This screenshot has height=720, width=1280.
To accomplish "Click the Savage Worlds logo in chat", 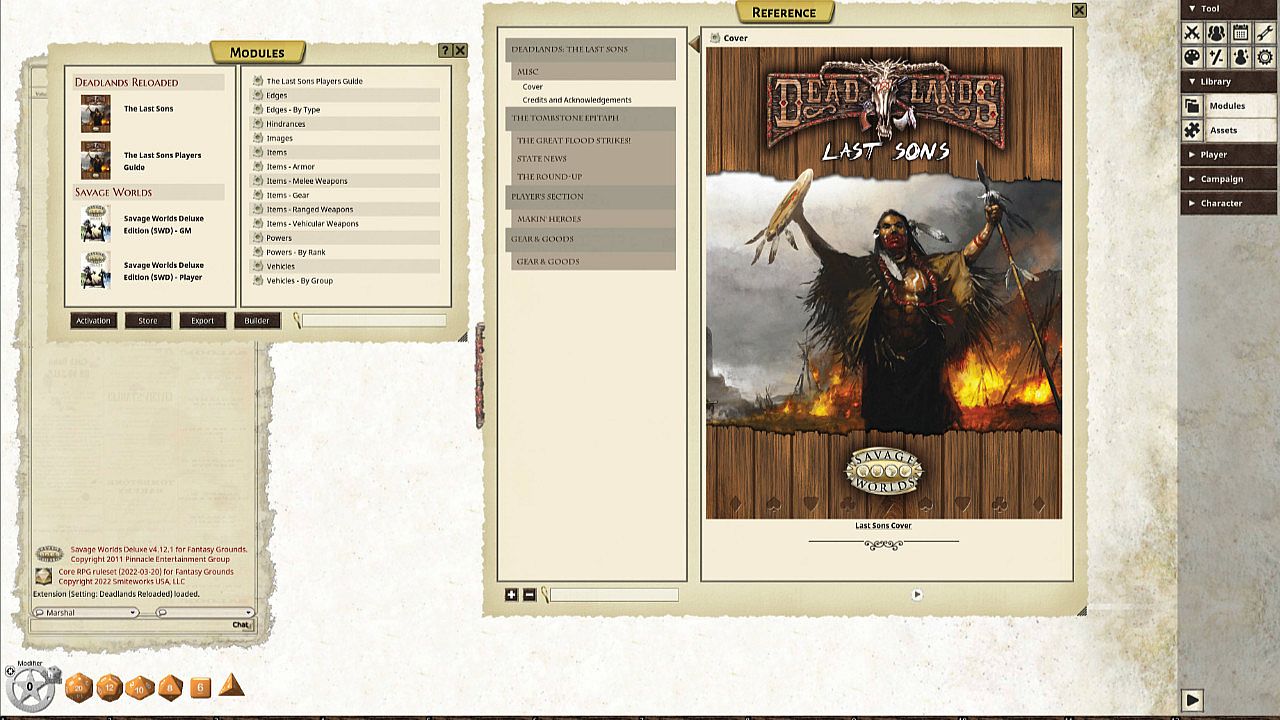I will [49, 553].
